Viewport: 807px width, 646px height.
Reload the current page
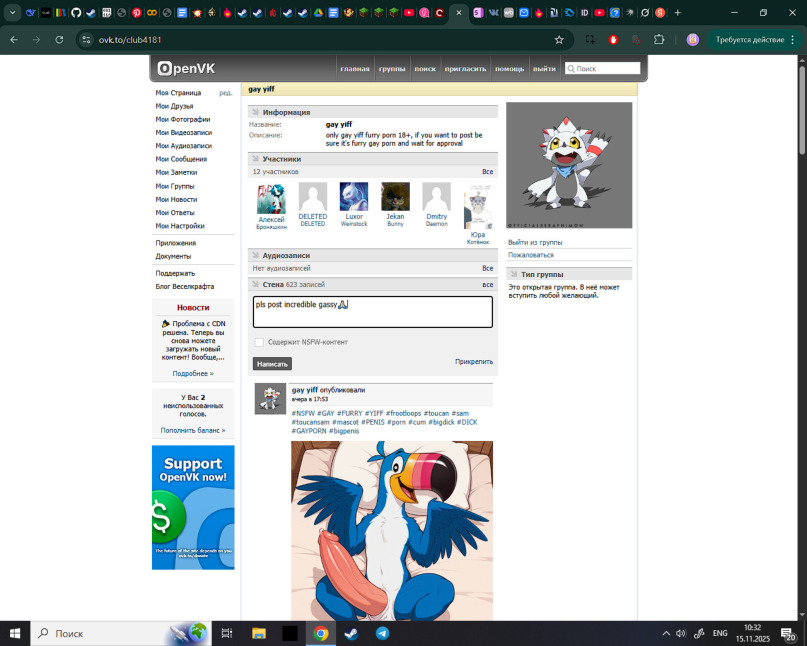point(59,40)
